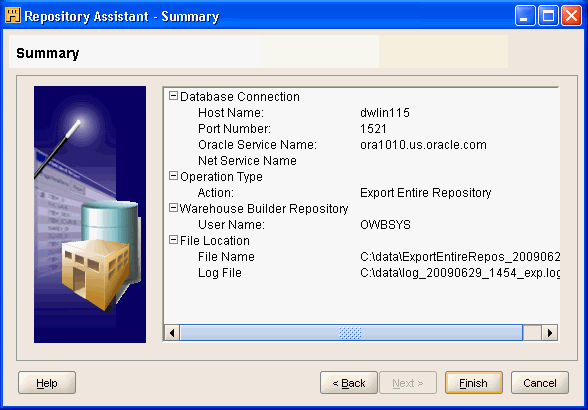The height and width of the screenshot is (410, 588).
Task: Collapse the Warehouse Builder Repository section
Action: [x=173, y=208]
